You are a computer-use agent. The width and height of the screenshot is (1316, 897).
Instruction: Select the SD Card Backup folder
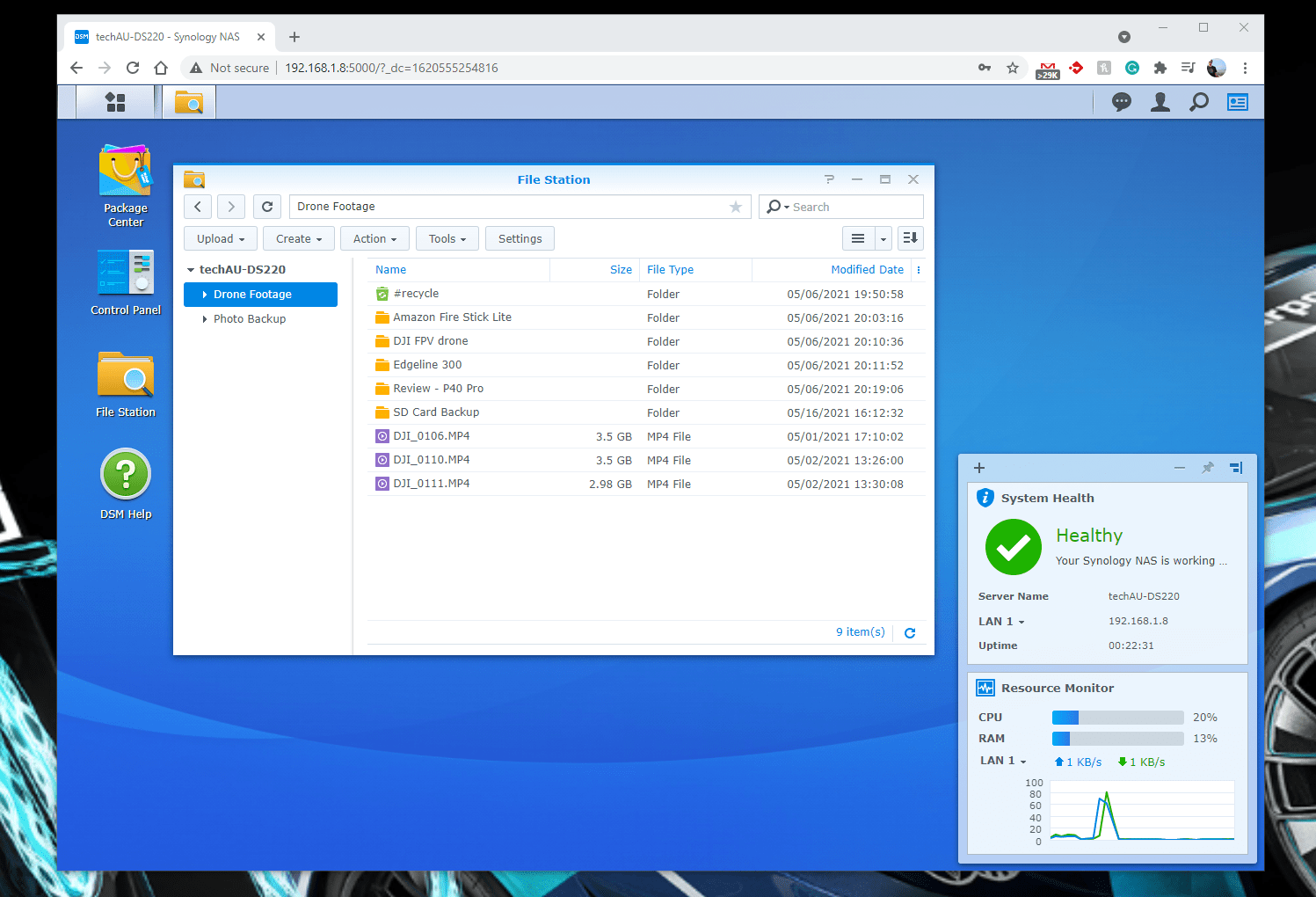(x=646, y=412)
